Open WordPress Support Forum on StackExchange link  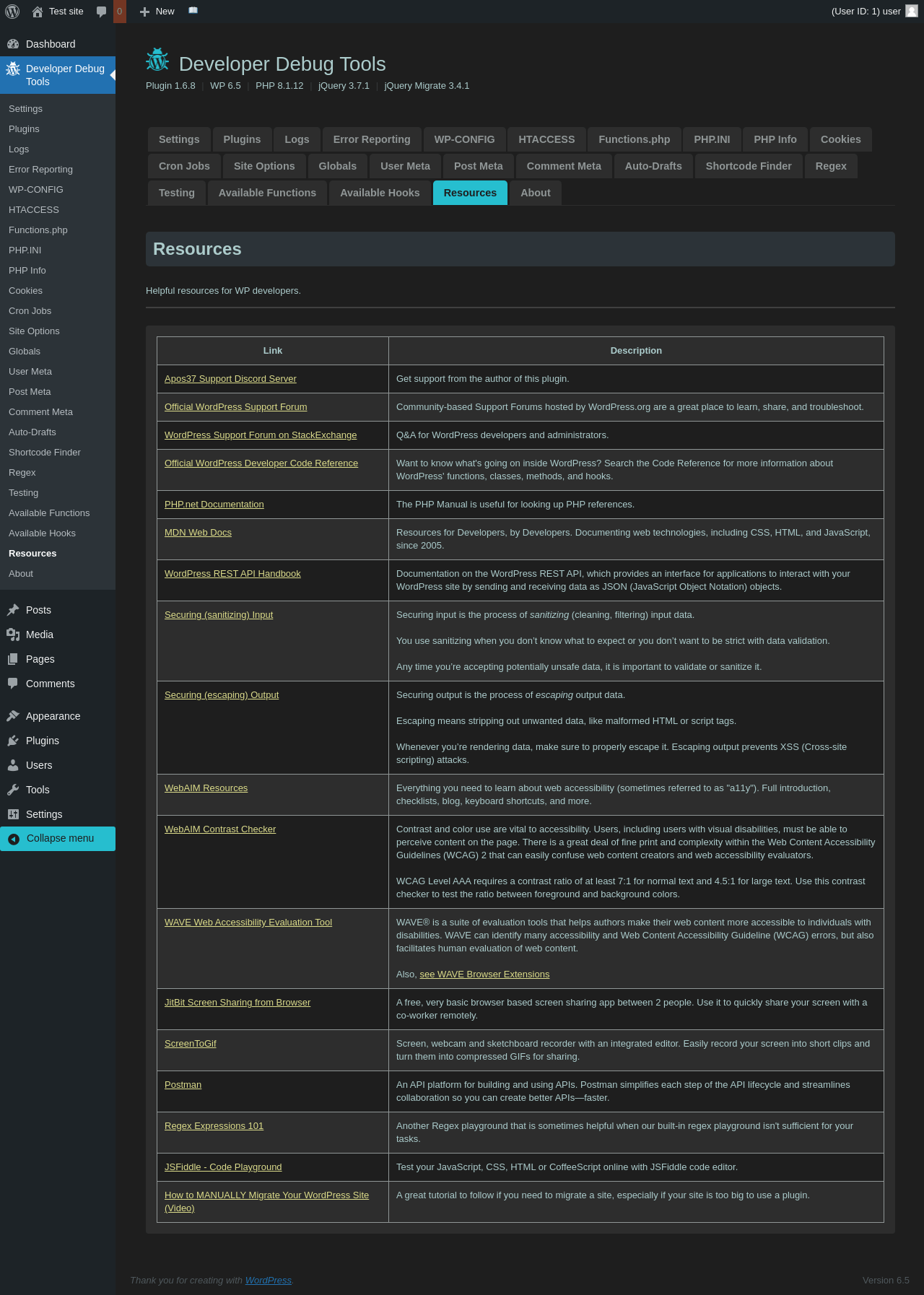click(x=261, y=435)
